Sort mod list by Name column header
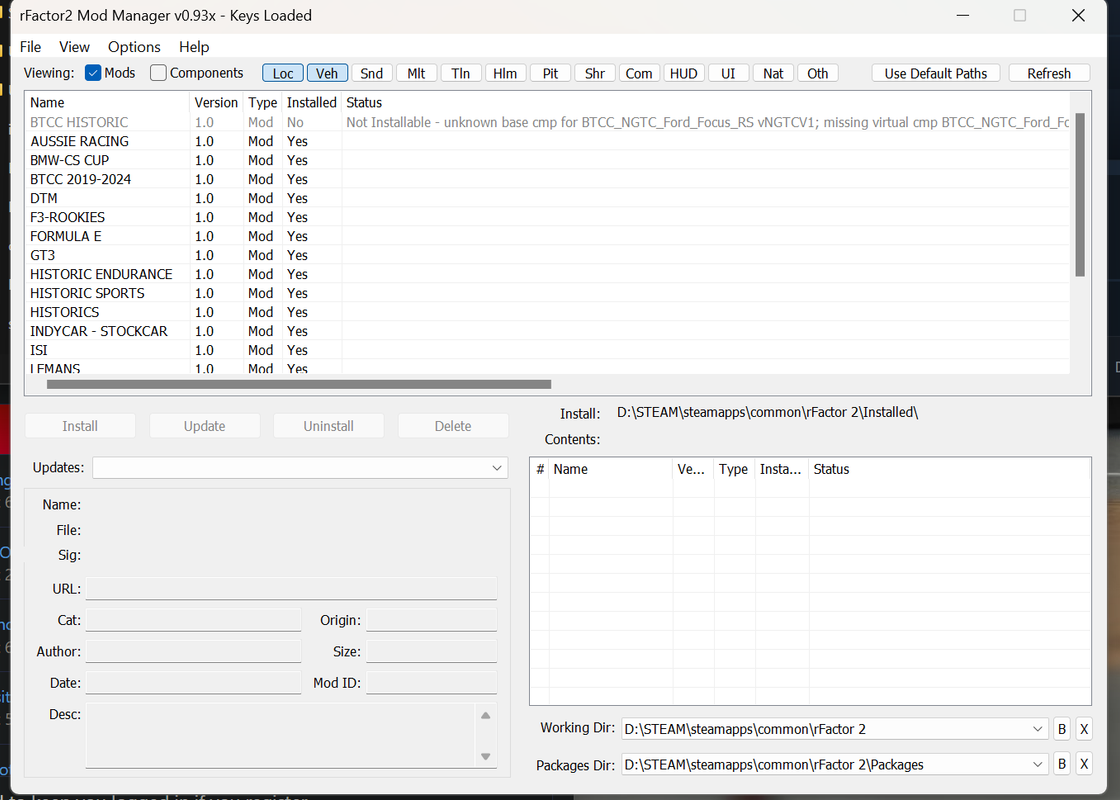The height and width of the screenshot is (800, 1120). 107,103
